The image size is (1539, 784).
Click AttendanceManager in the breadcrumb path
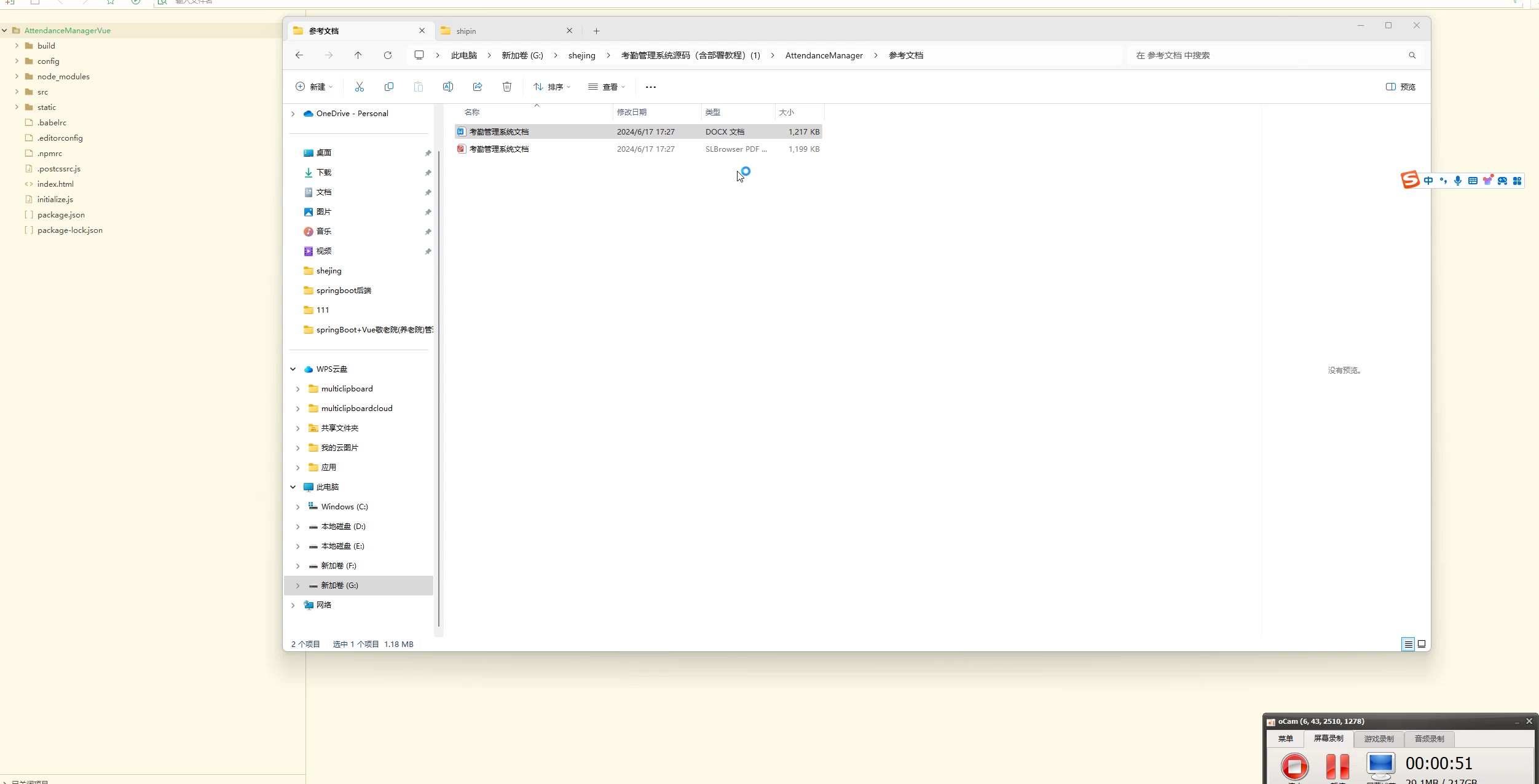(824, 55)
